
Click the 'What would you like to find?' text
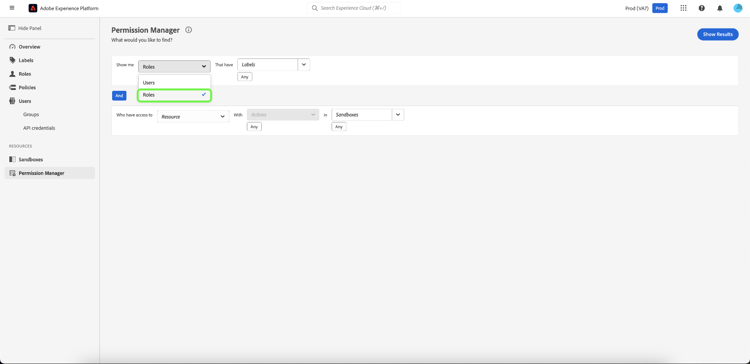142,40
